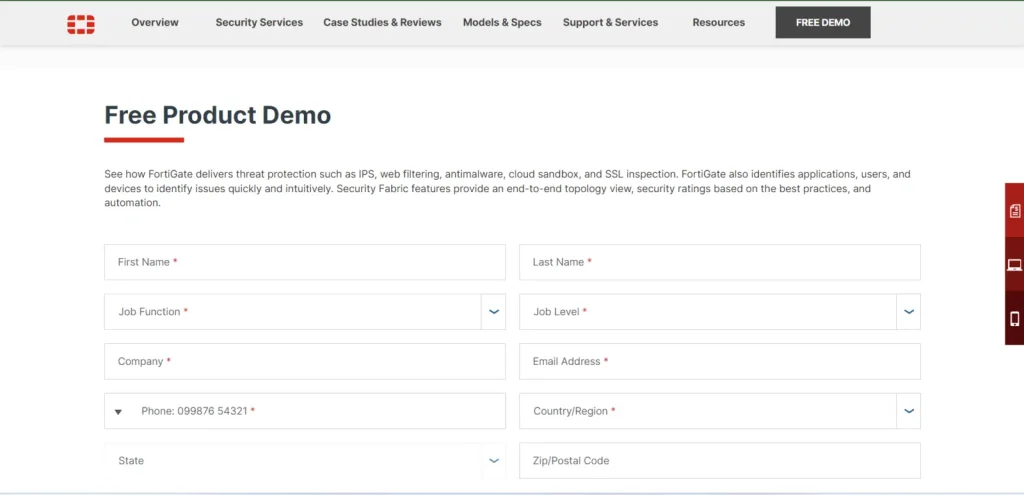Go to Security Services in navigation
Image resolution: width=1024 pixels, height=495 pixels.
259,23
